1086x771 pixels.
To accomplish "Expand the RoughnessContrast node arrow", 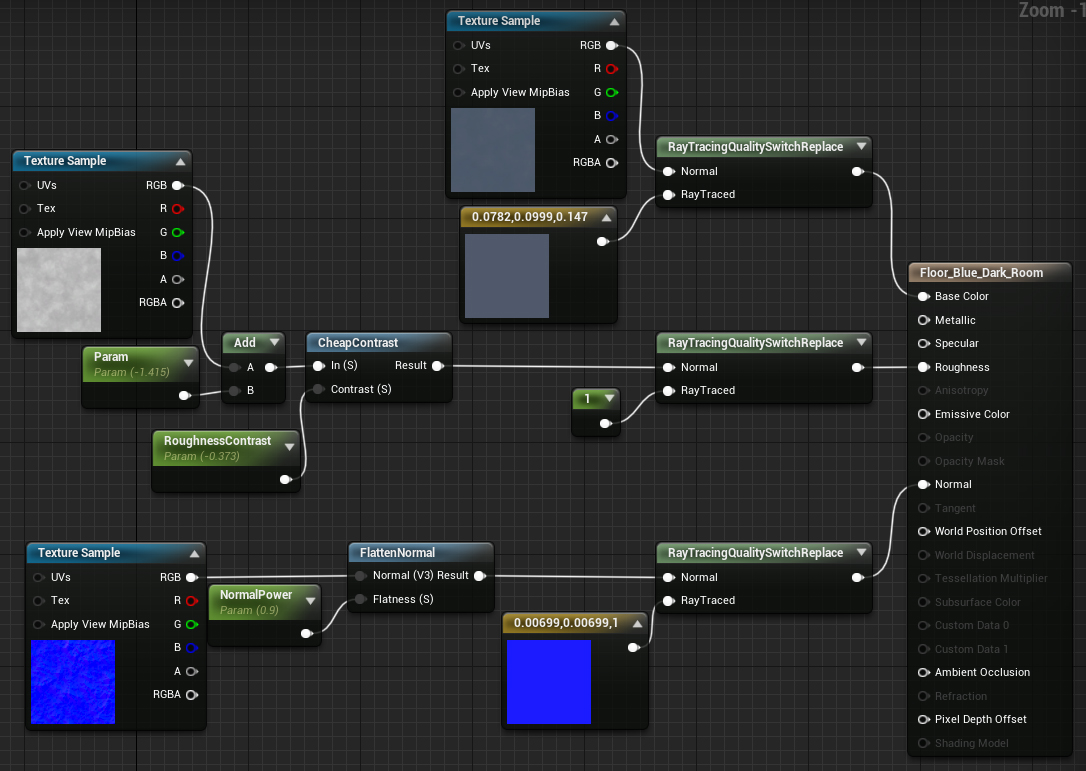I will (x=290, y=447).
